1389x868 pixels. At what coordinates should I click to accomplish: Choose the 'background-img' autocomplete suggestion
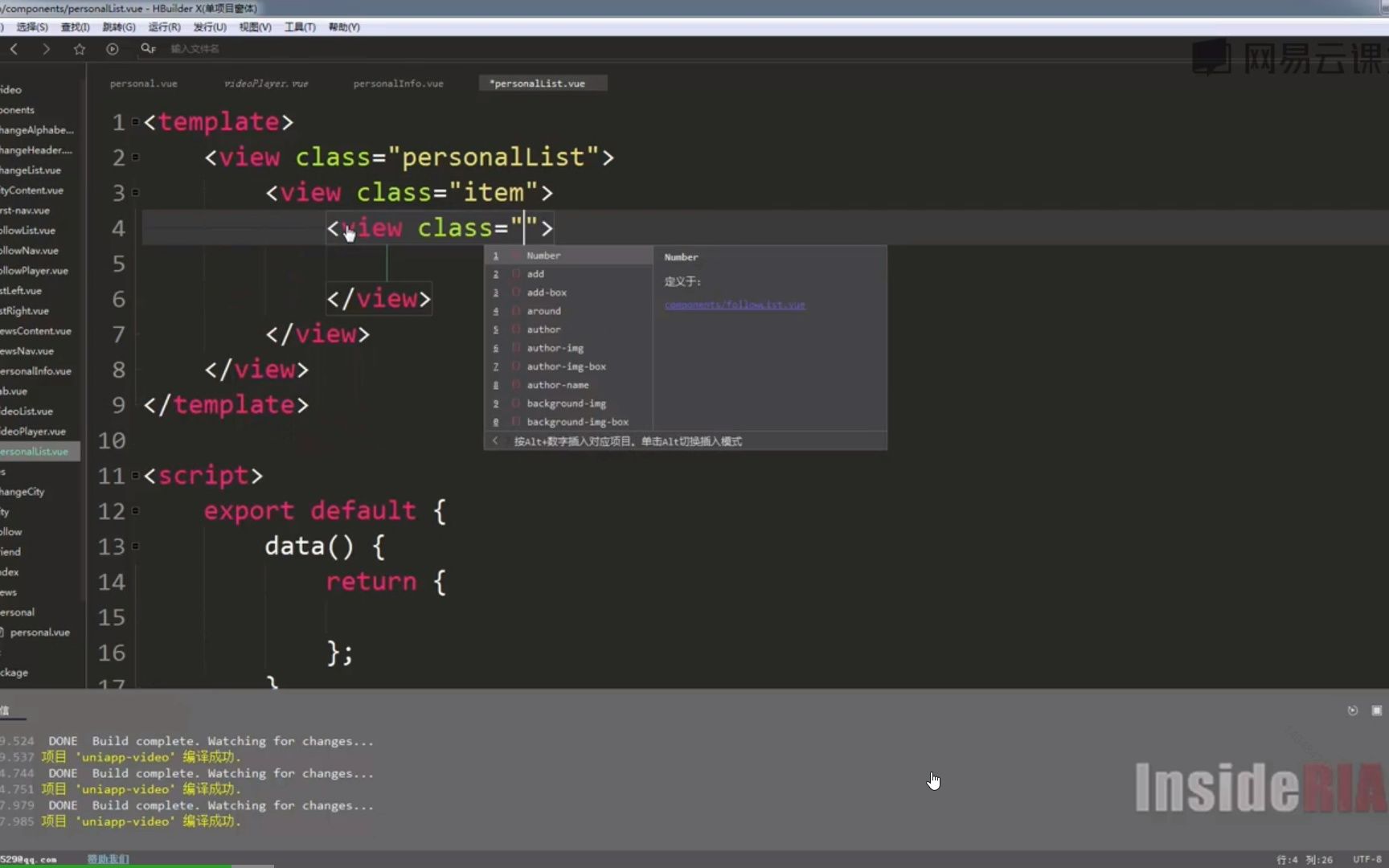(x=568, y=403)
